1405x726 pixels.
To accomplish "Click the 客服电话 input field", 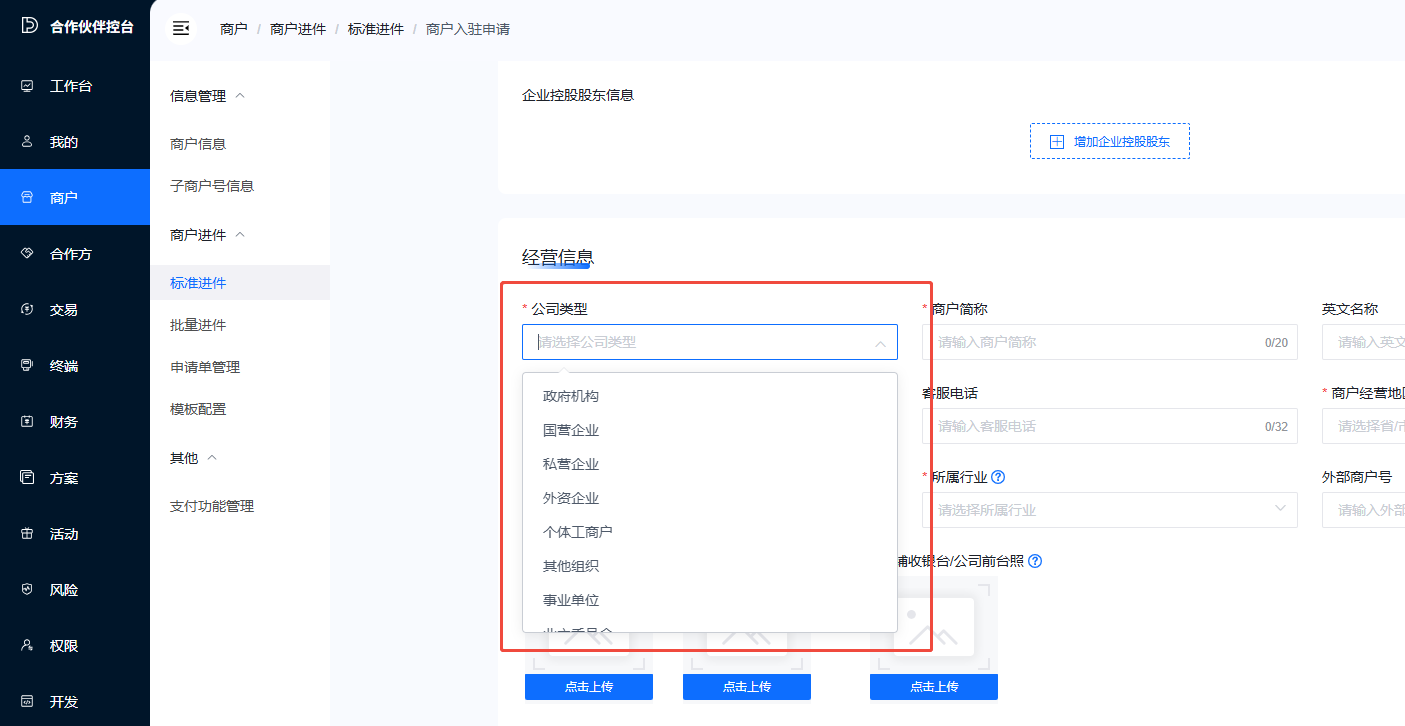I will point(1095,426).
